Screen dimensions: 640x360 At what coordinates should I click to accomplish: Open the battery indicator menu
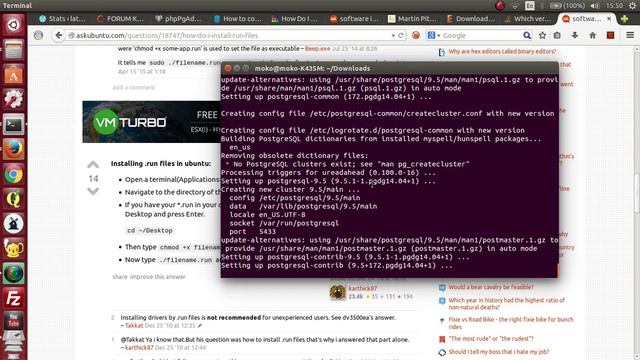click(567, 5)
